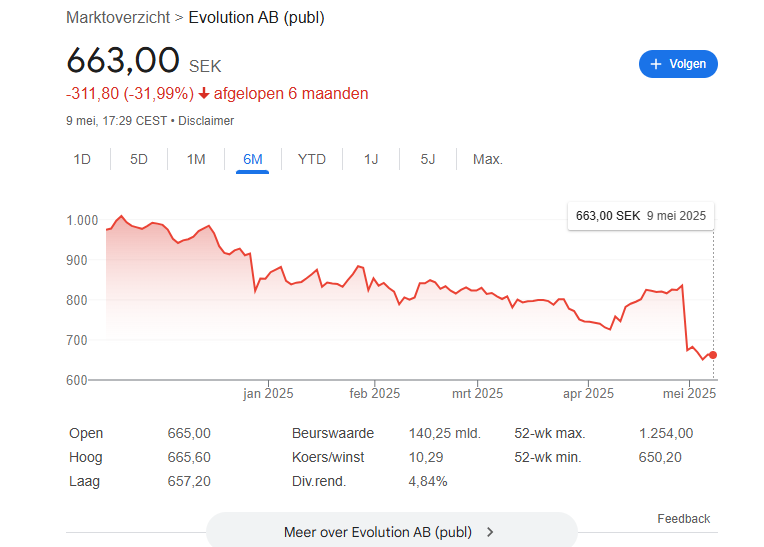This screenshot has height=547, width=764.
Task: Switch to the YTD range tab
Action: pos(311,159)
